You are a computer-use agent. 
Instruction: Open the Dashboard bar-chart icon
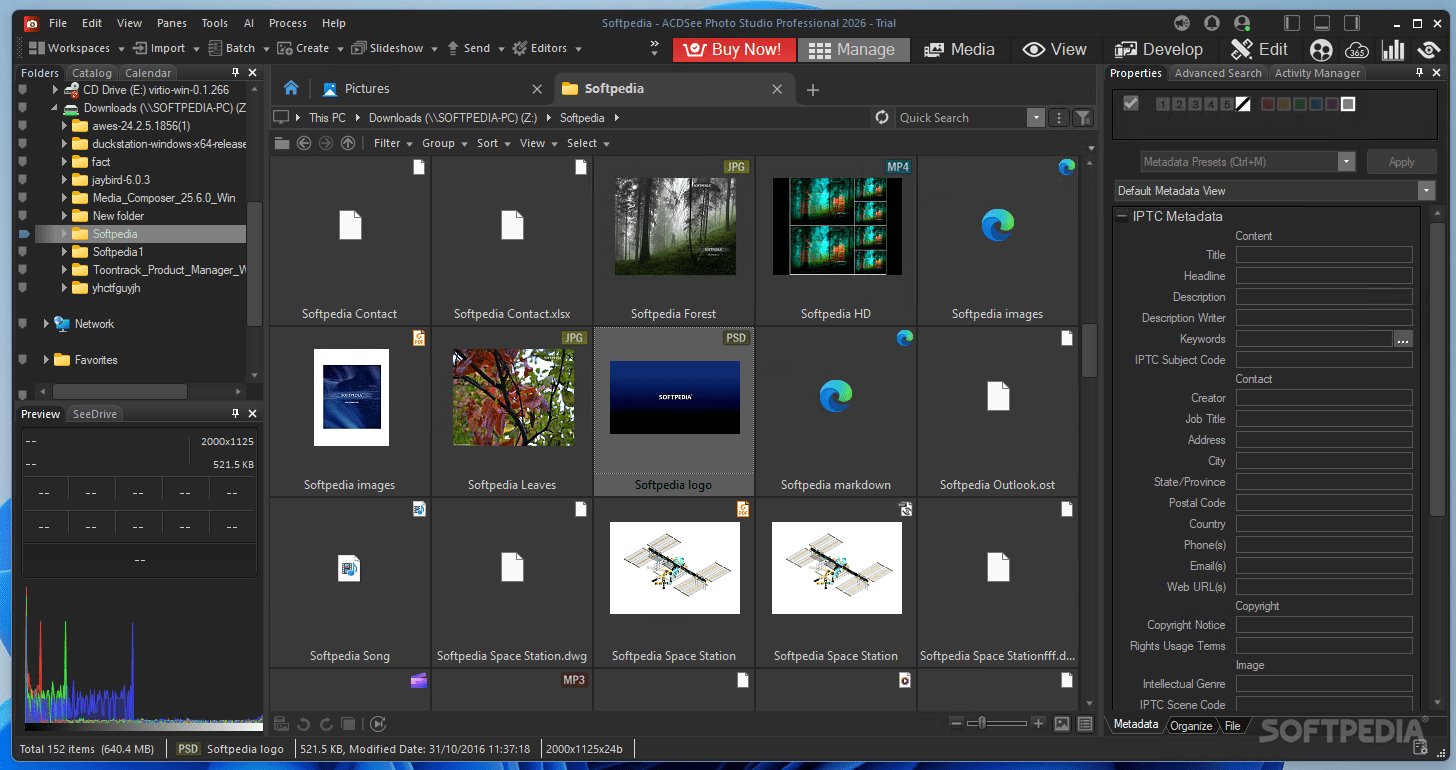pos(1392,48)
